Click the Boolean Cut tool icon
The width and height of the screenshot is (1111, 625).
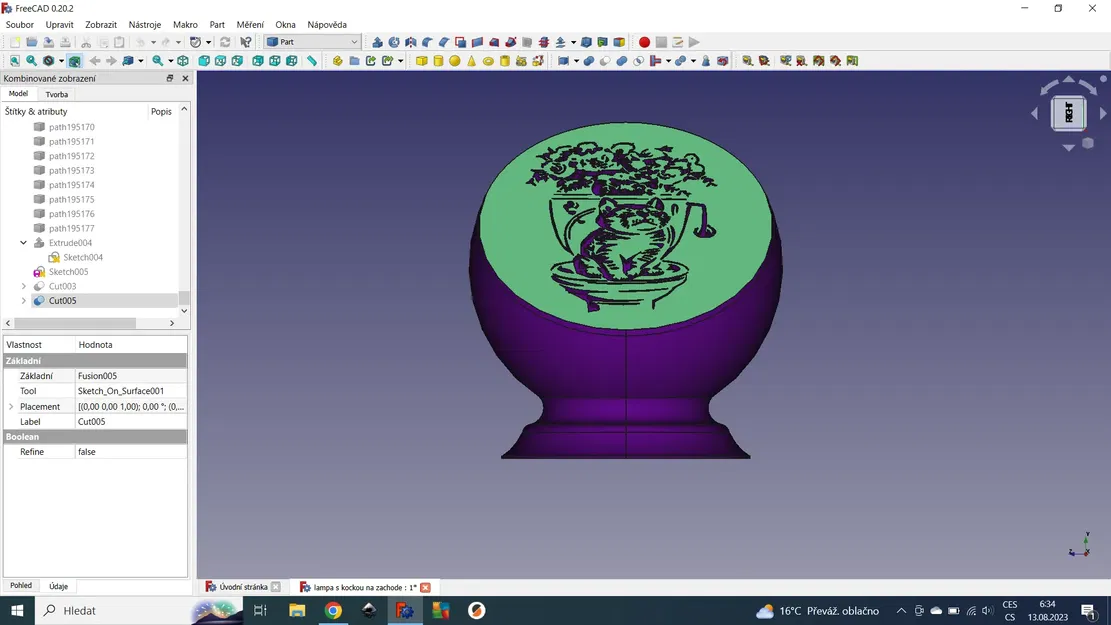(605, 61)
